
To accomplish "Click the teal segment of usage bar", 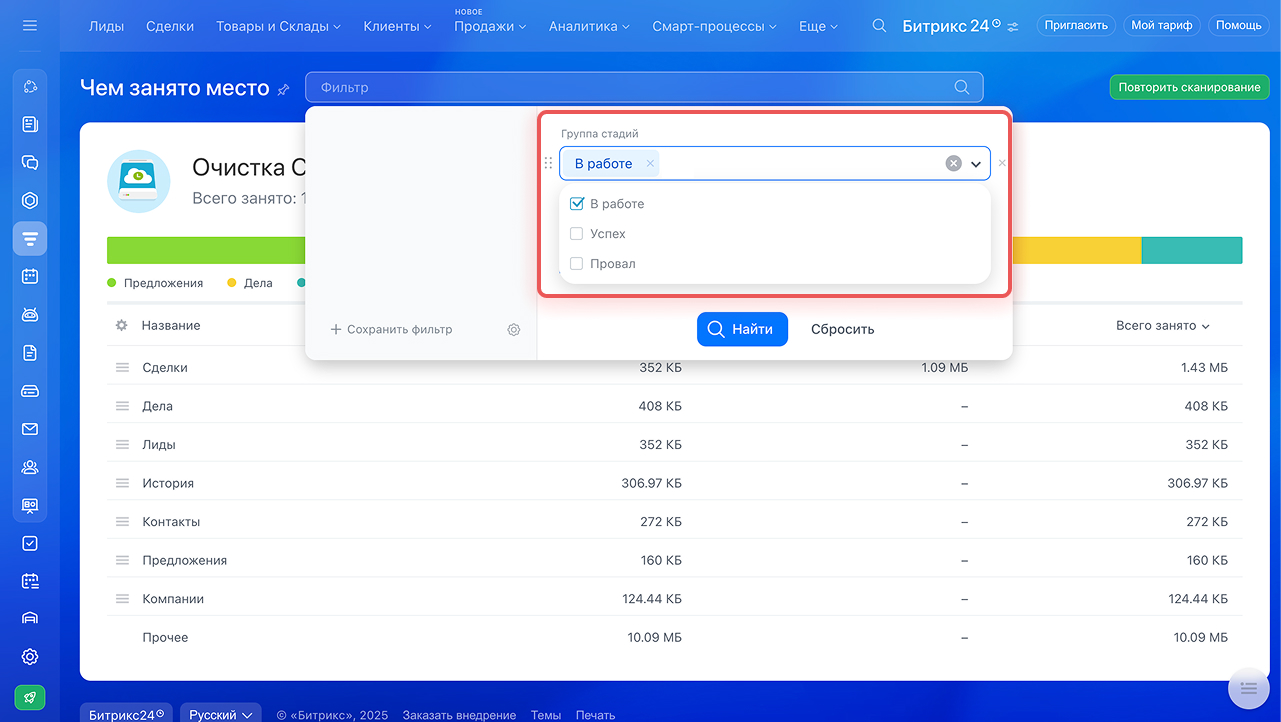I will pyautogui.click(x=1192, y=250).
